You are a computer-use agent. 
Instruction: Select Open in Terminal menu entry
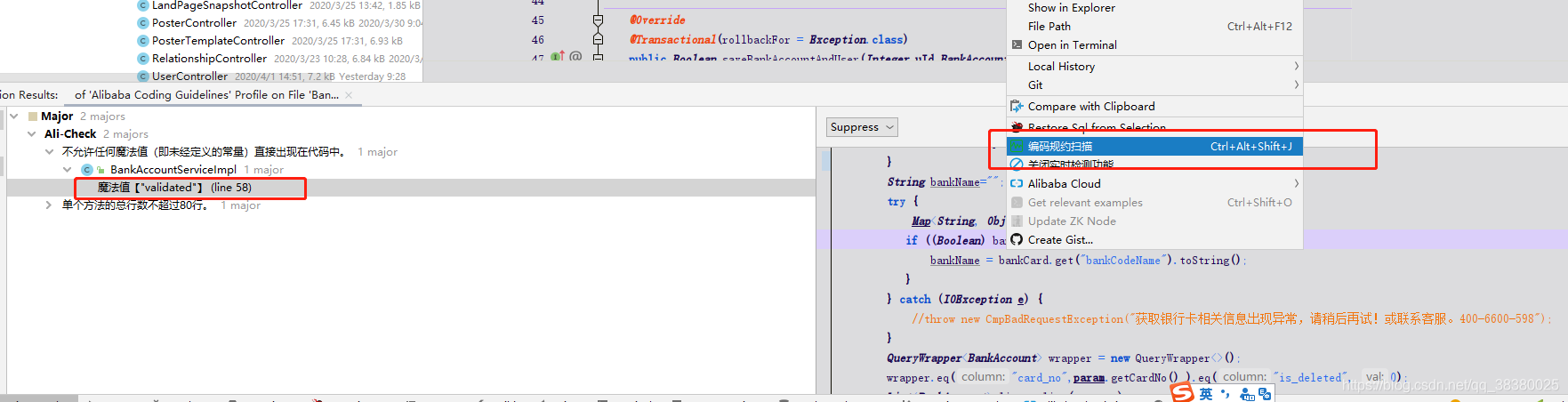[1154, 44]
